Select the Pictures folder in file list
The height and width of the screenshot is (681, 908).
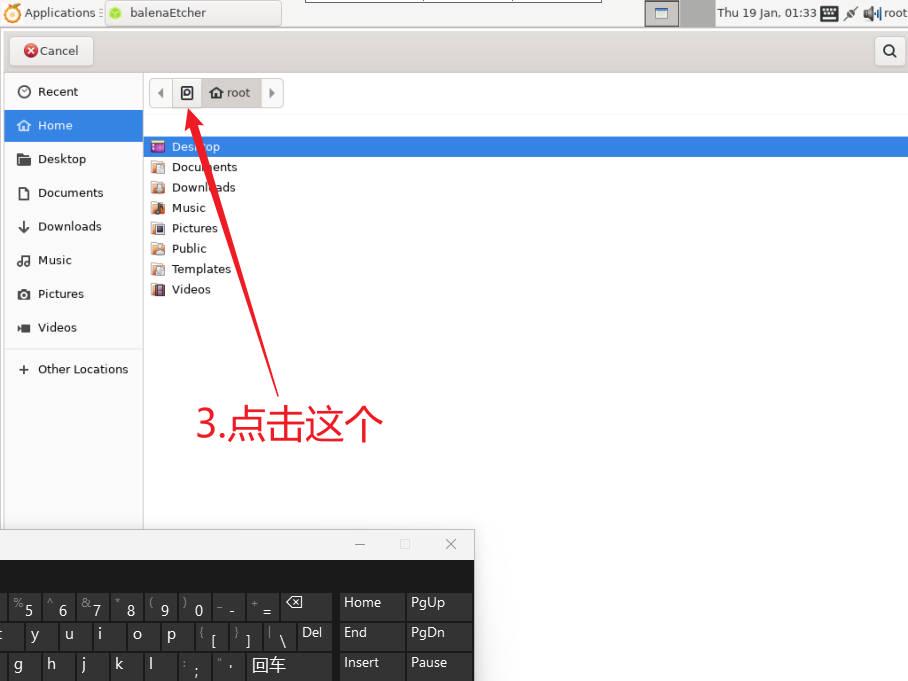[x=525, y=228]
